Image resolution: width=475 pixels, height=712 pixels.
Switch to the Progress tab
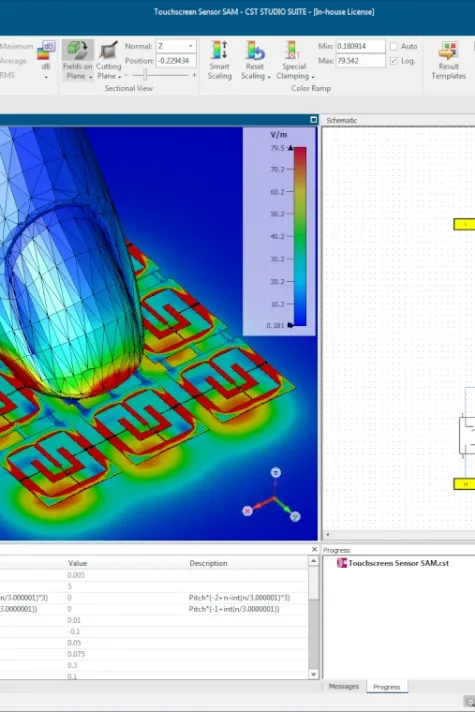click(386, 687)
